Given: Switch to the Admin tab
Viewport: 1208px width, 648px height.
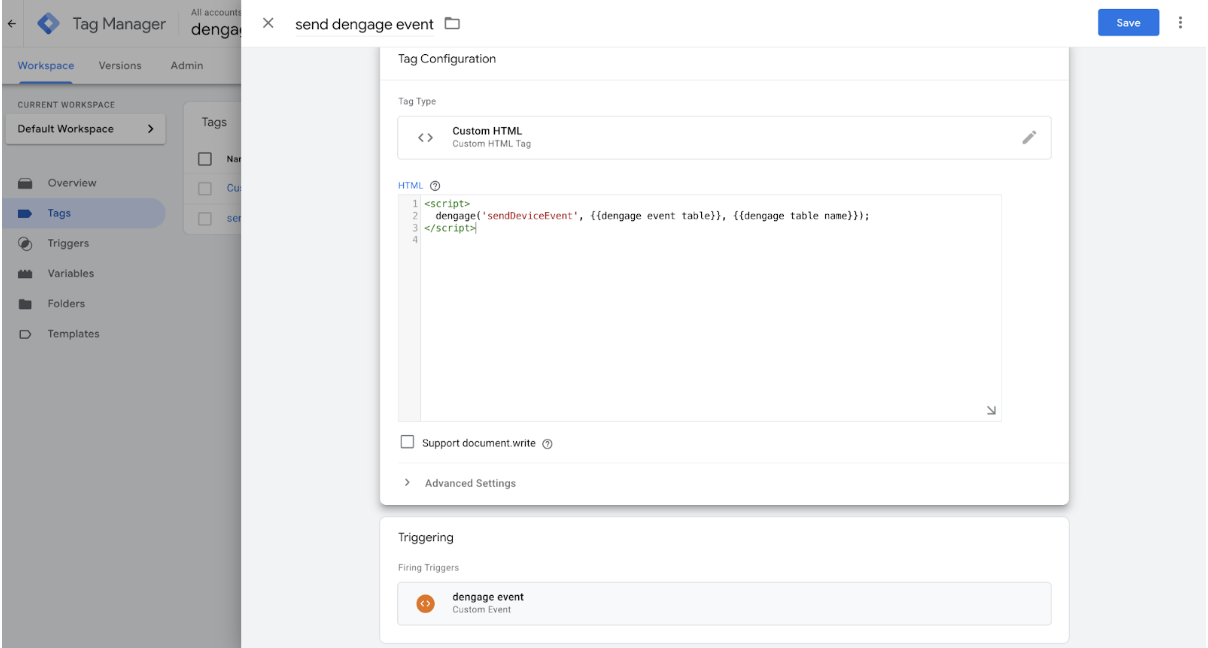Looking at the screenshot, I should tap(186, 65).
